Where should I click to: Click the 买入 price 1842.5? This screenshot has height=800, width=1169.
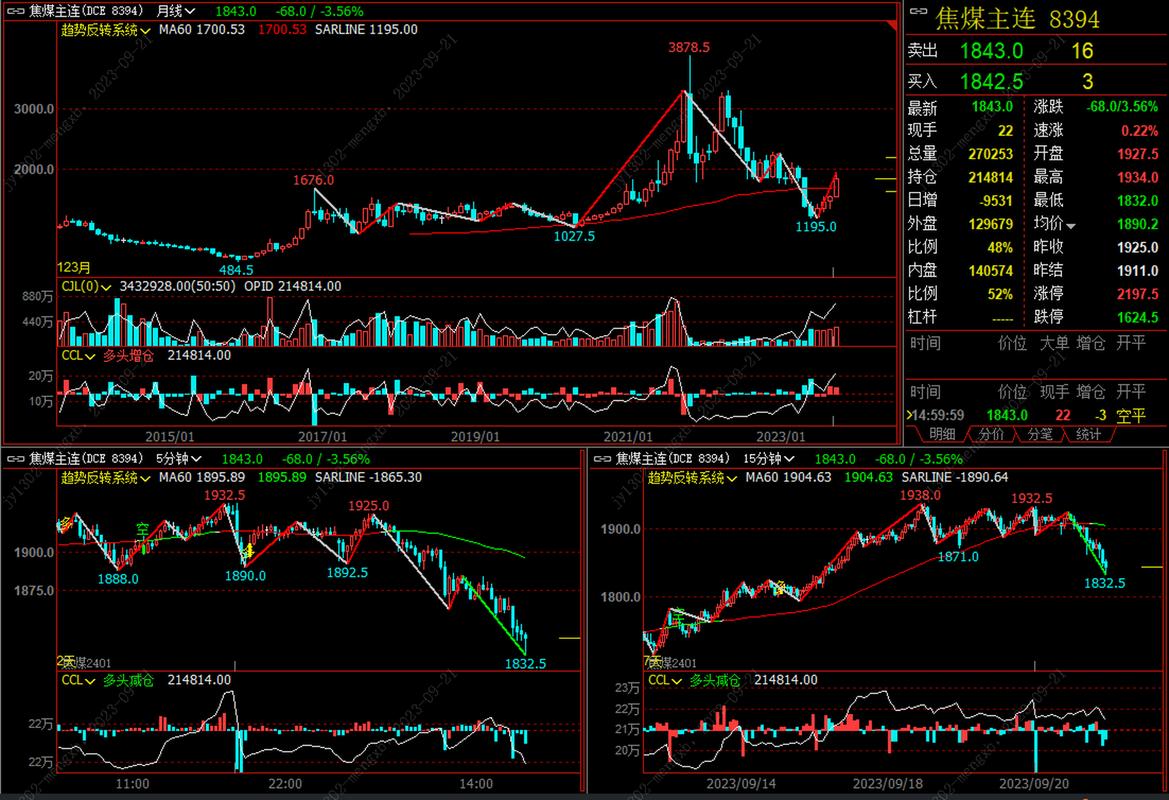tap(991, 81)
